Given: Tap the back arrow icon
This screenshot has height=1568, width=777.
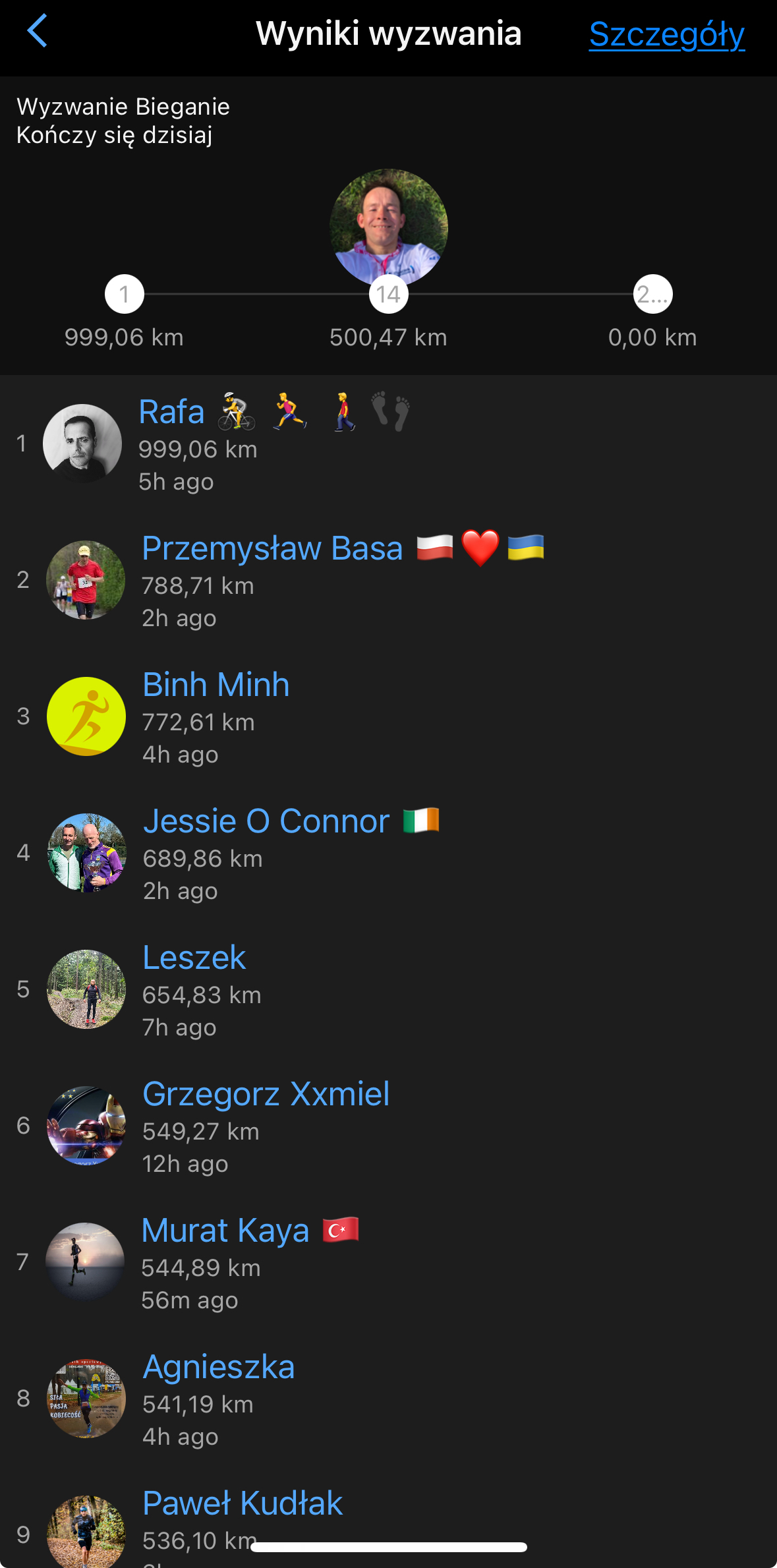Looking at the screenshot, I should point(38,31).
